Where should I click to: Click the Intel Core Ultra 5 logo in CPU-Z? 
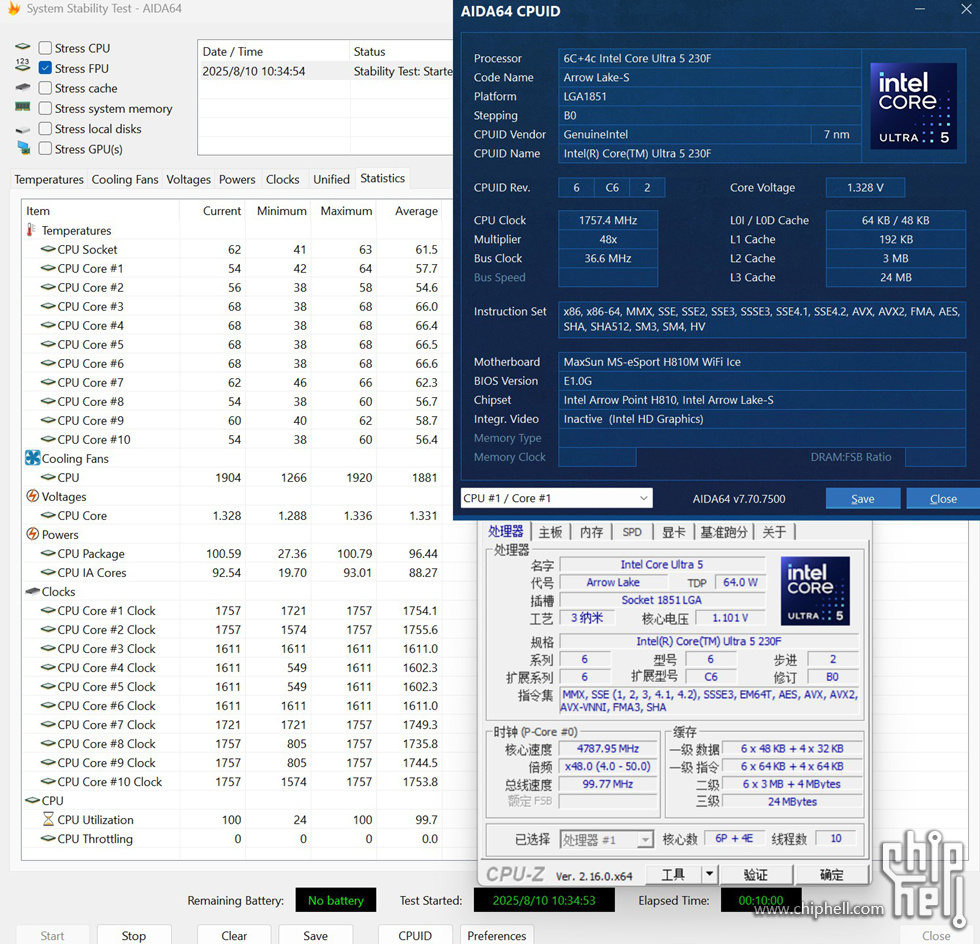point(815,591)
